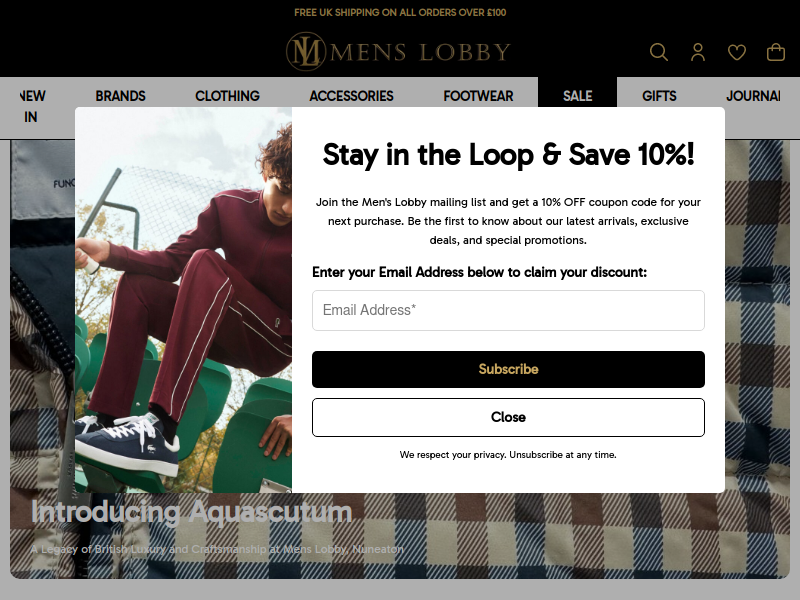Open the shopping bag icon
The height and width of the screenshot is (600, 800).
(776, 52)
